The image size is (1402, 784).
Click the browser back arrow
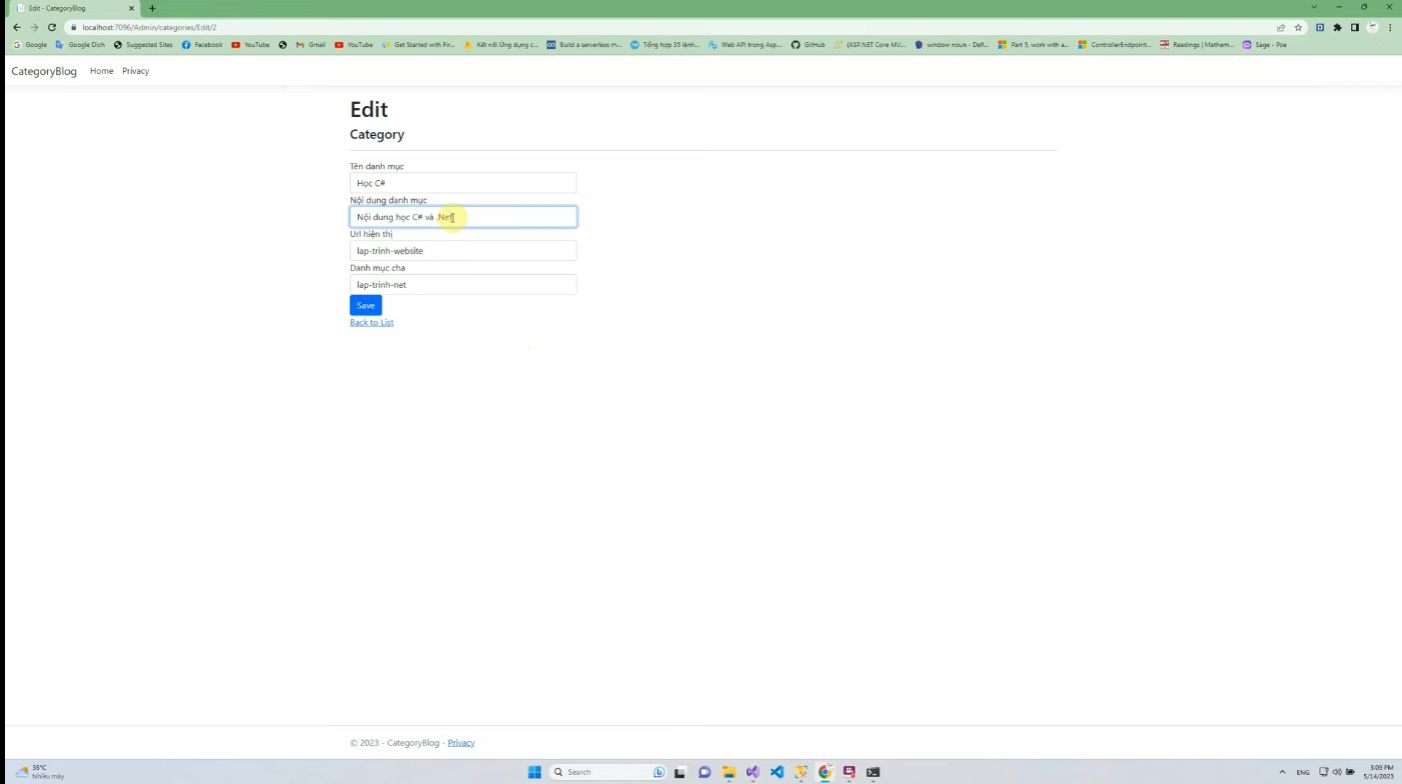click(x=16, y=27)
